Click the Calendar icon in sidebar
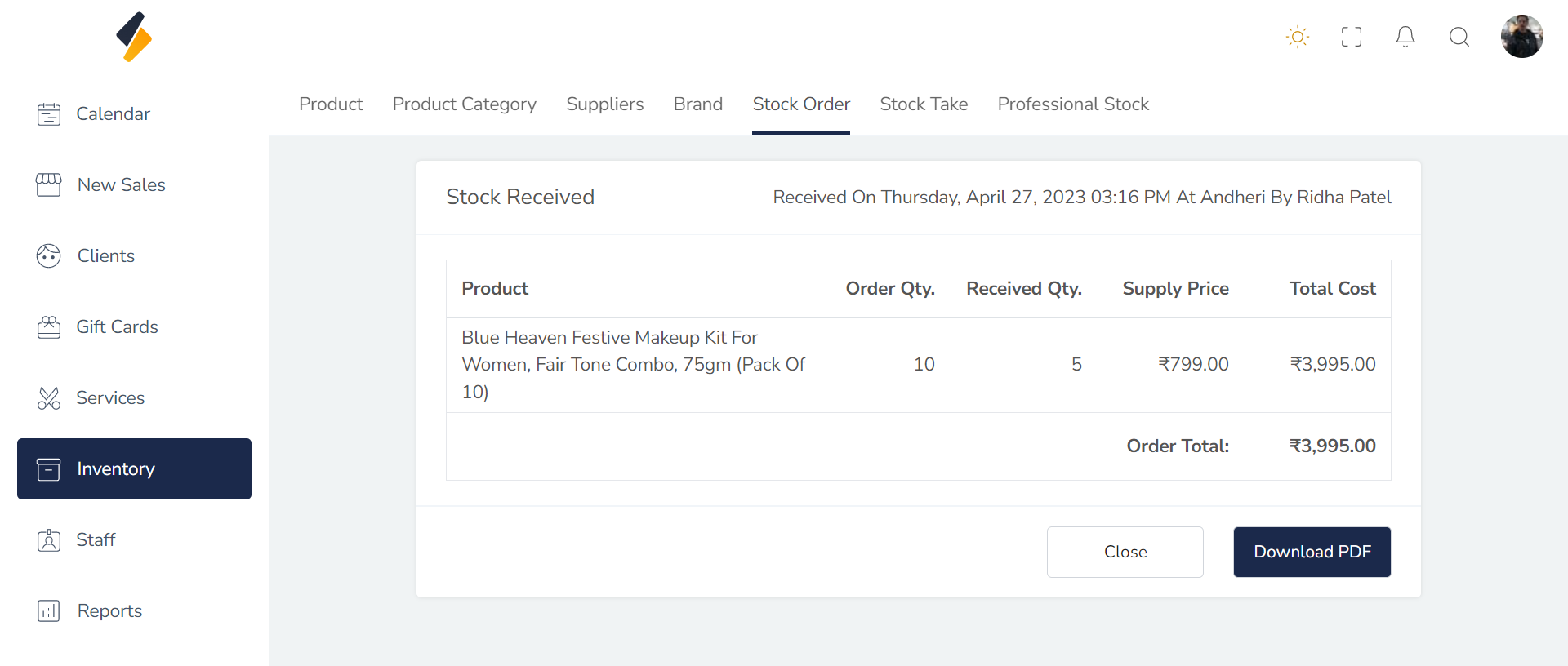The width and height of the screenshot is (1568, 666). tap(49, 114)
